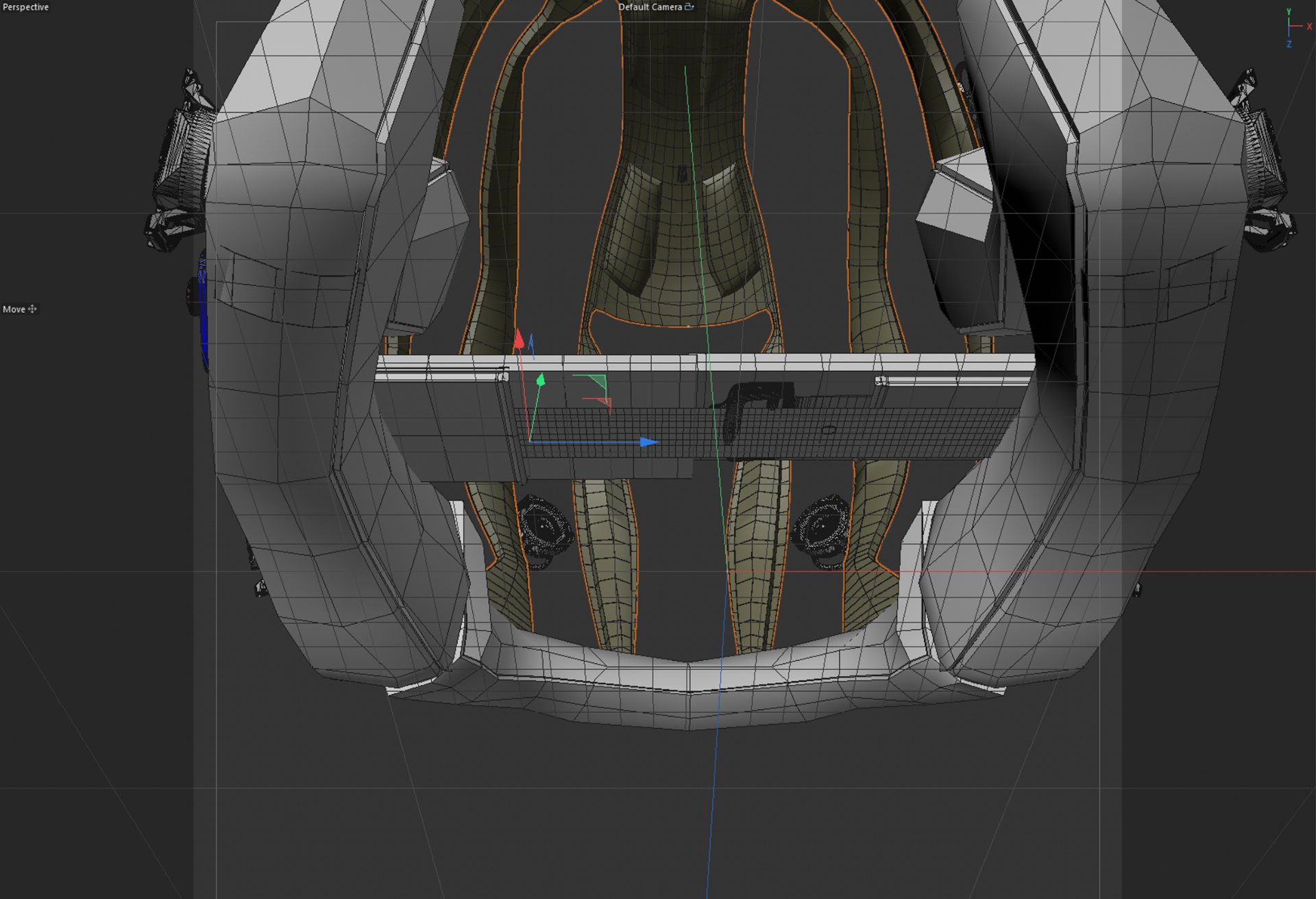Select the green axis arrow tip

[541, 379]
